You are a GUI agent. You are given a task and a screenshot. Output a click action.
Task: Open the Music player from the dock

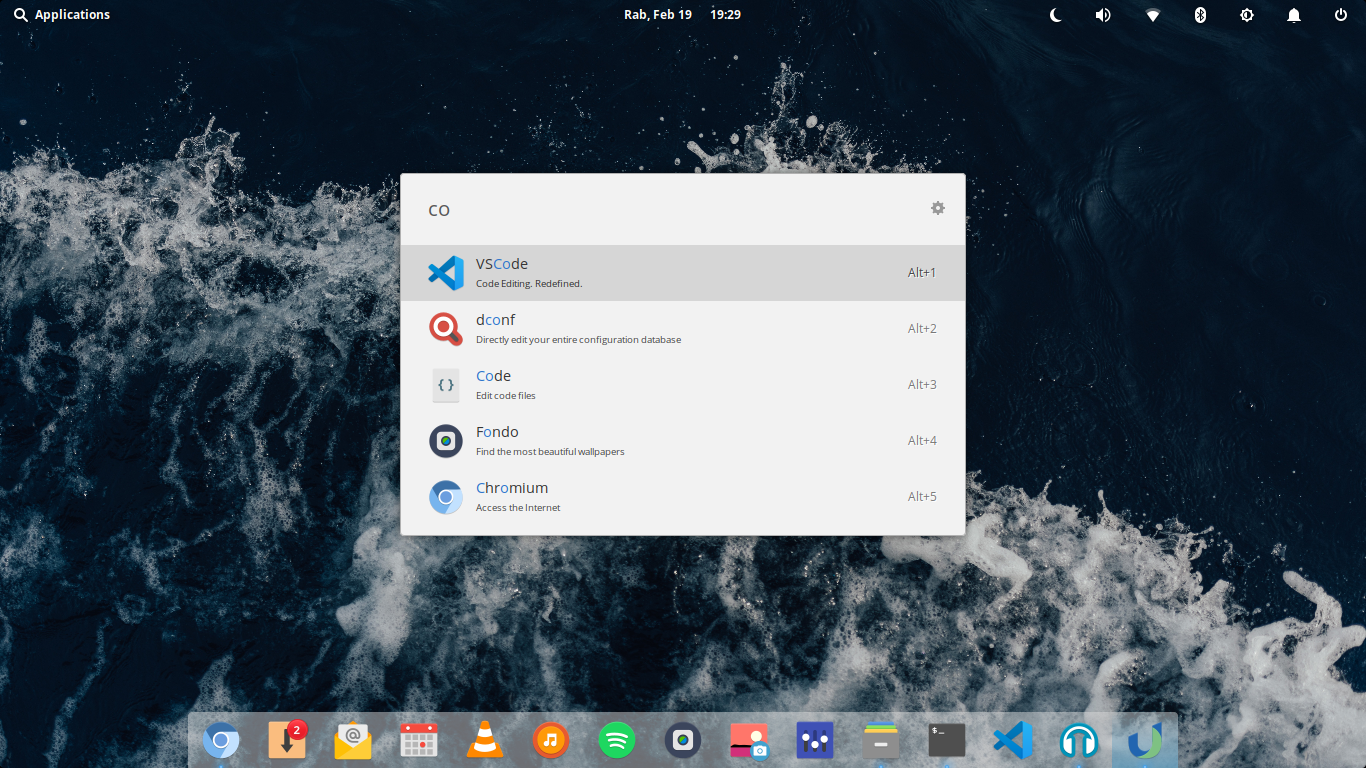point(551,740)
